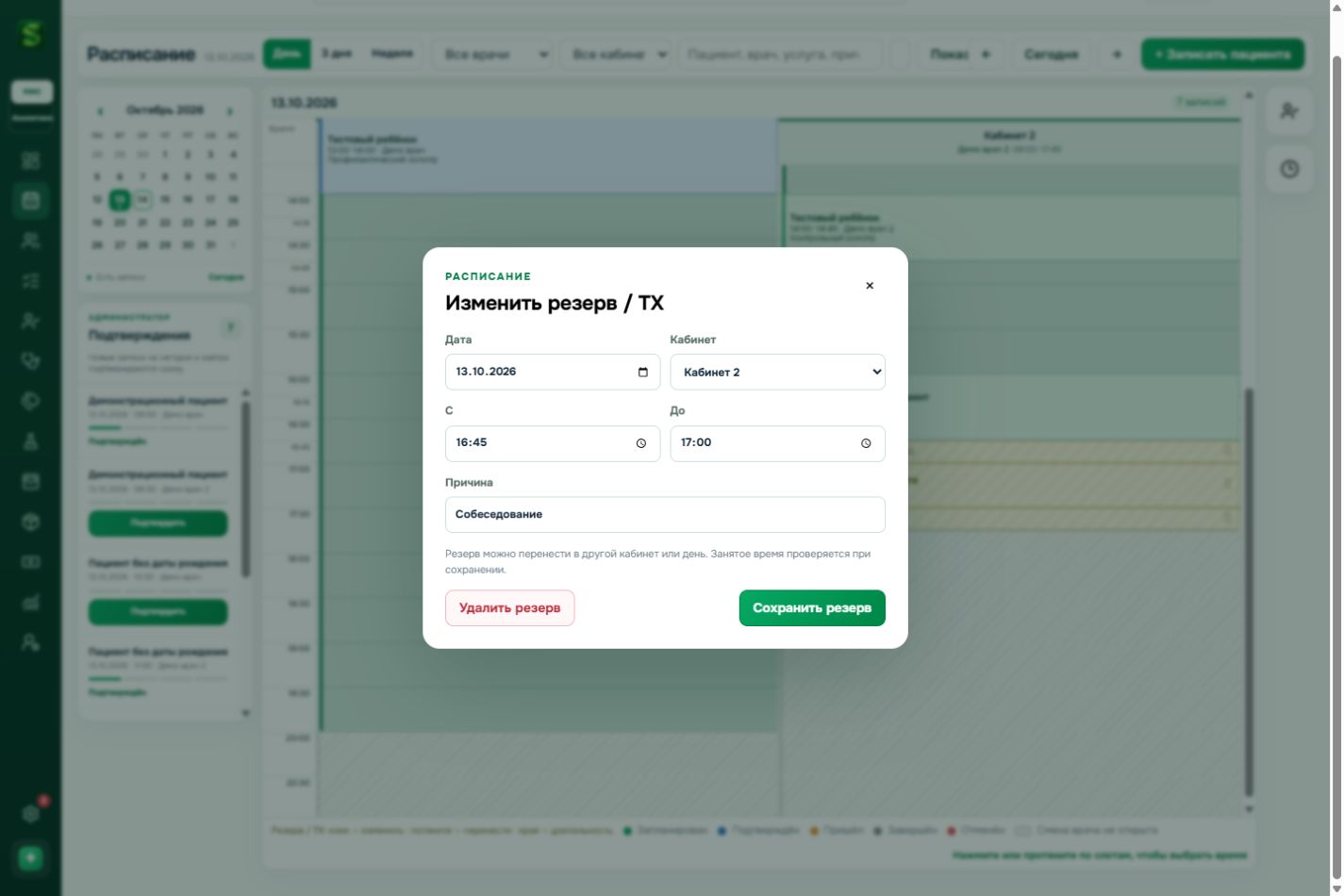Go to next month in mini calendar
1344x896 pixels.
(229, 111)
